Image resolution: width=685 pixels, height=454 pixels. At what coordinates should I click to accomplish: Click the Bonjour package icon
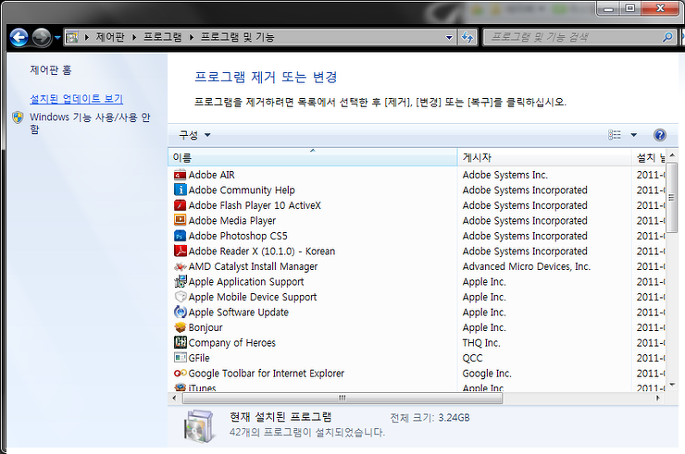[x=180, y=327]
